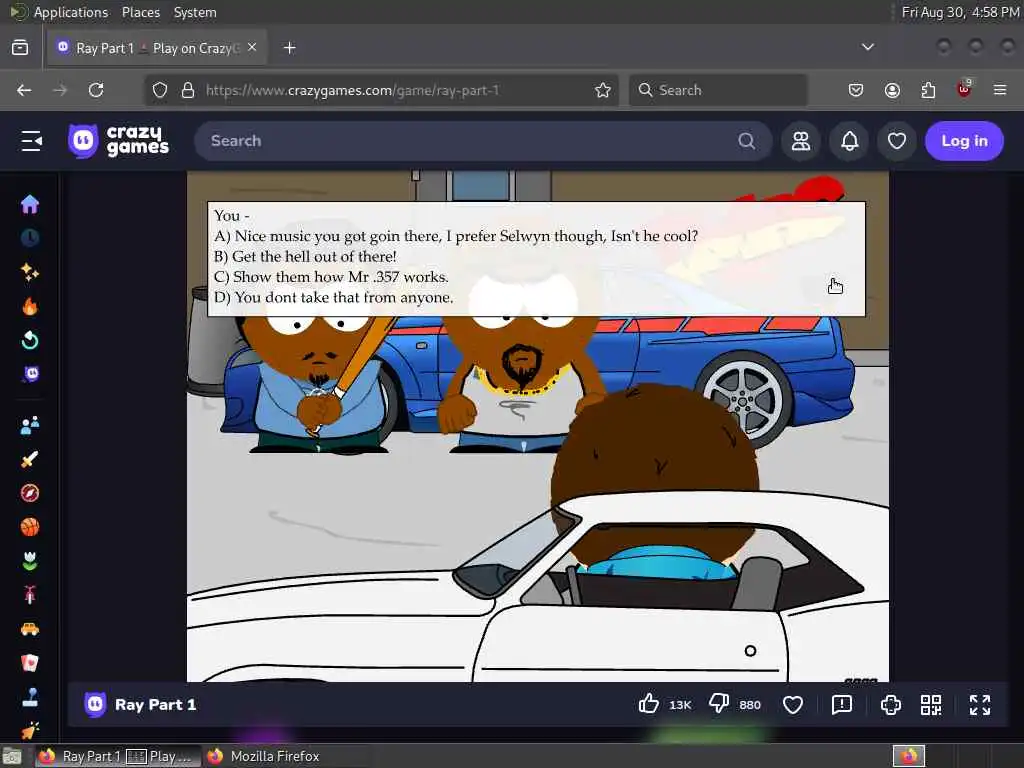Click the Log in button
This screenshot has width=1024, height=768.
click(964, 141)
